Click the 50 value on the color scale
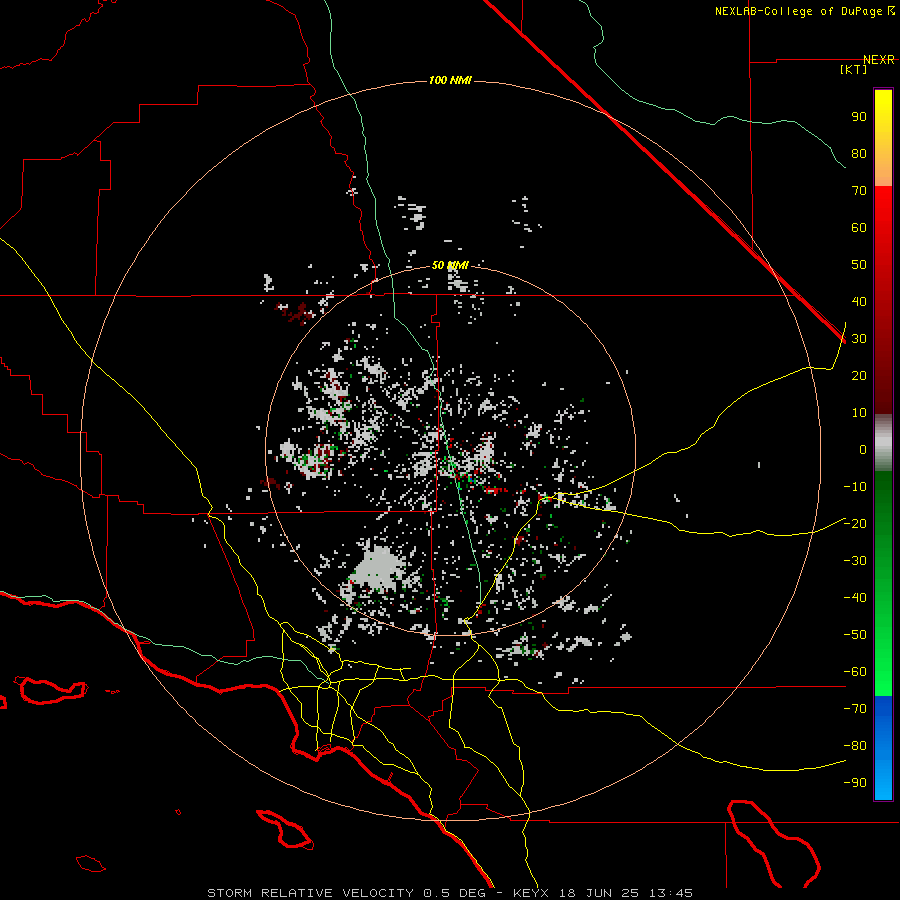900x900 pixels. pyautogui.click(x=859, y=265)
